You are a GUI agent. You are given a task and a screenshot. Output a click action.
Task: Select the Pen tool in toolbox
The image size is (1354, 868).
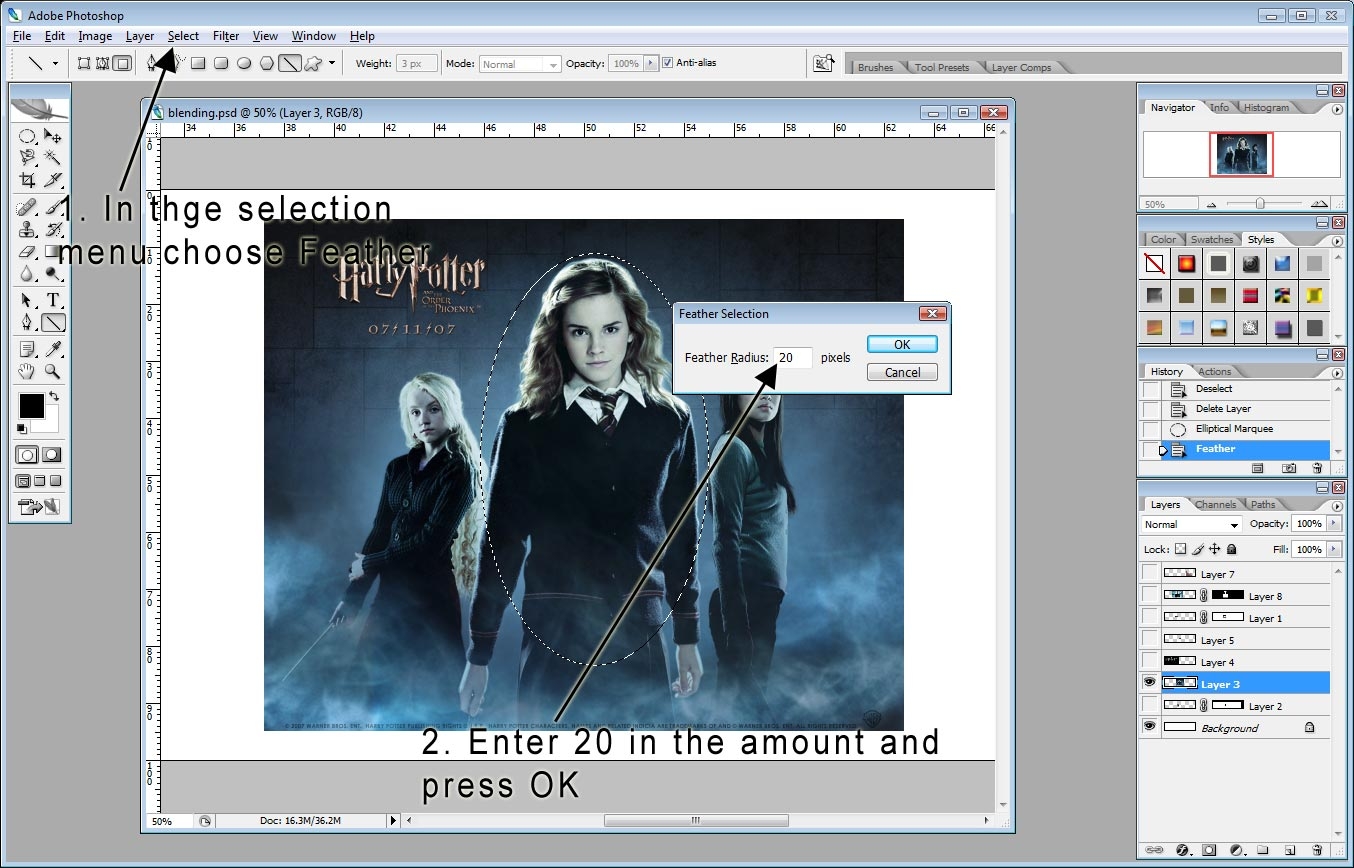tap(28, 322)
